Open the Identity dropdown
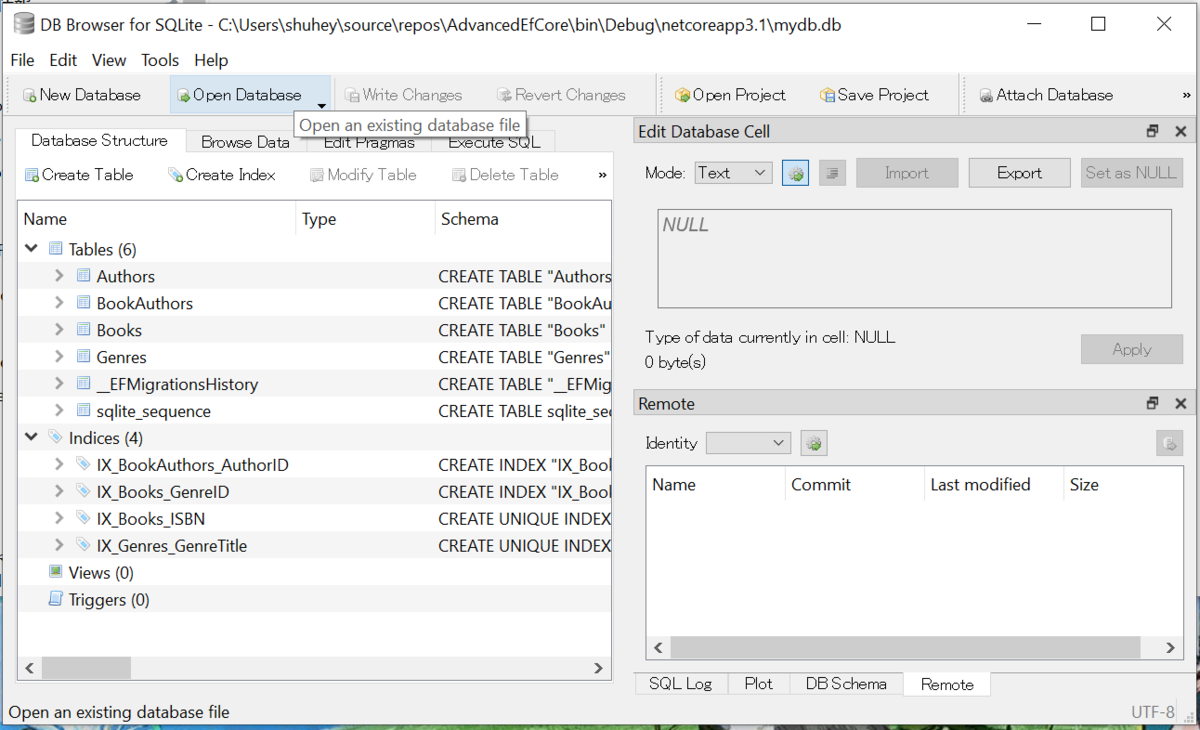 click(748, 443)
